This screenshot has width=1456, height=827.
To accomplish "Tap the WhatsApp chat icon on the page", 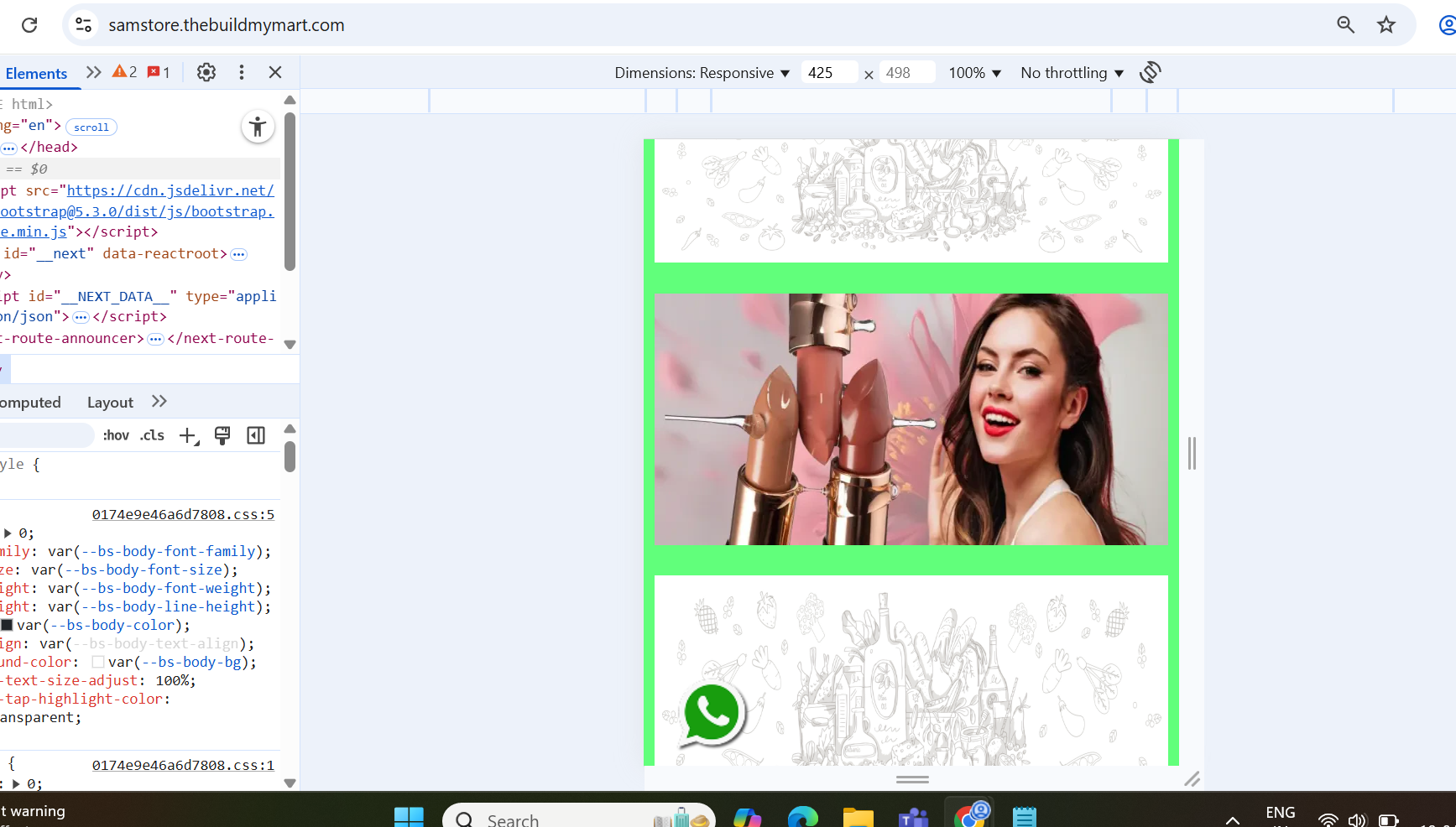I will point(712,714).
